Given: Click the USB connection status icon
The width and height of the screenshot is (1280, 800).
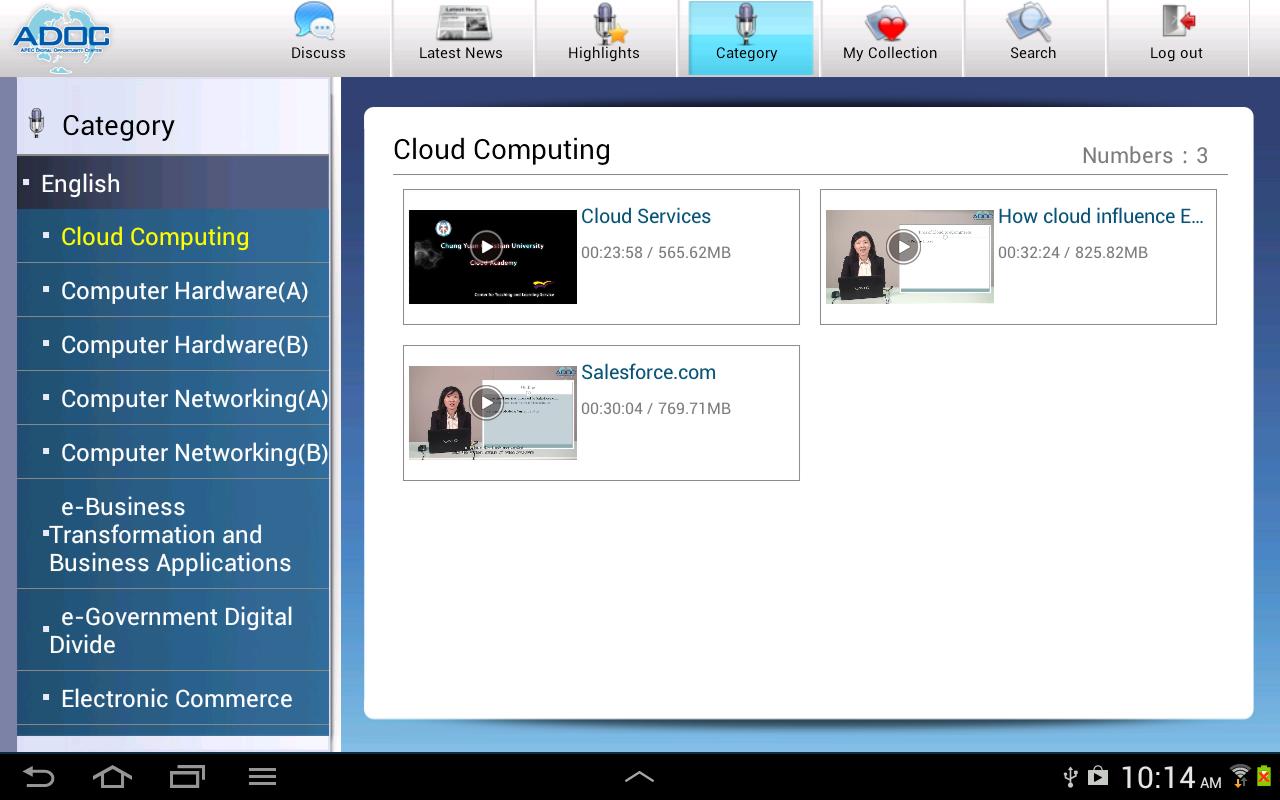Looking at the screenshot, I should tap(1070, 777).
